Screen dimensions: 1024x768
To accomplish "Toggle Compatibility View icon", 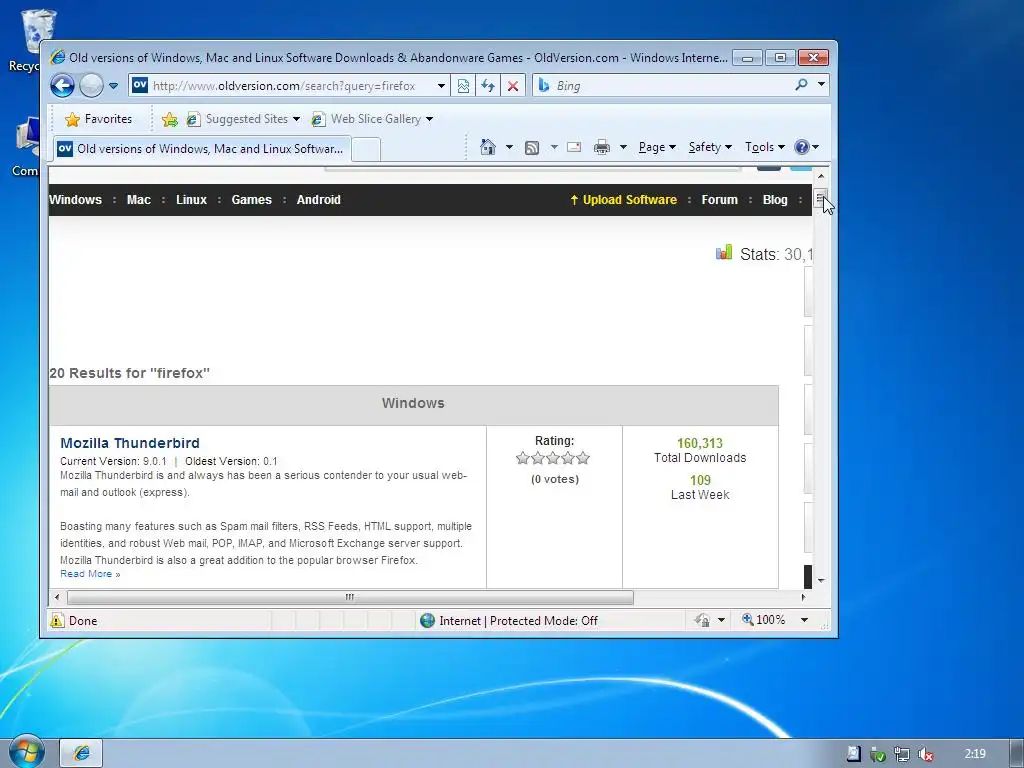I will tap(463, 86).
